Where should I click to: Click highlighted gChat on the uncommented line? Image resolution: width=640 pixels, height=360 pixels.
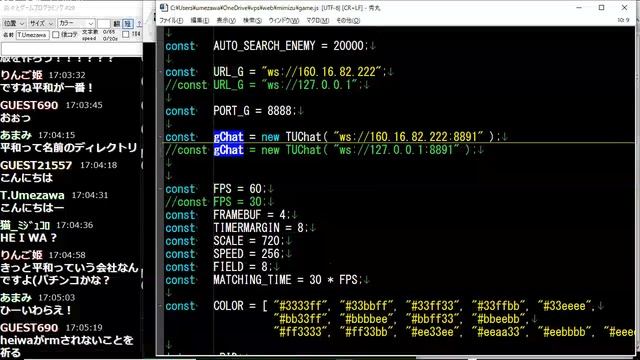229,137
